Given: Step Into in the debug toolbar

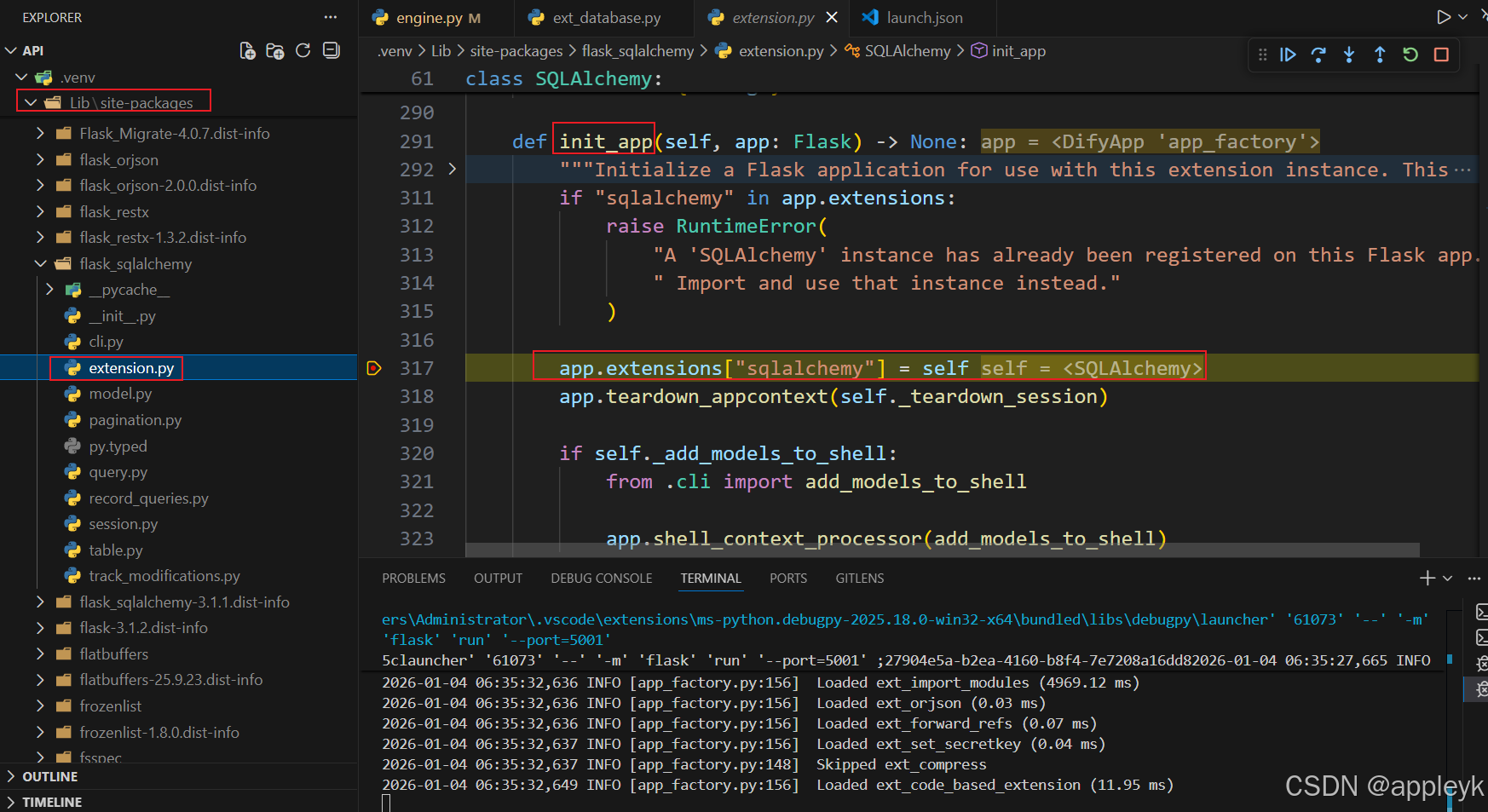Looking at the screenshot, I should pyautogui.click(x=1349, y=55).
